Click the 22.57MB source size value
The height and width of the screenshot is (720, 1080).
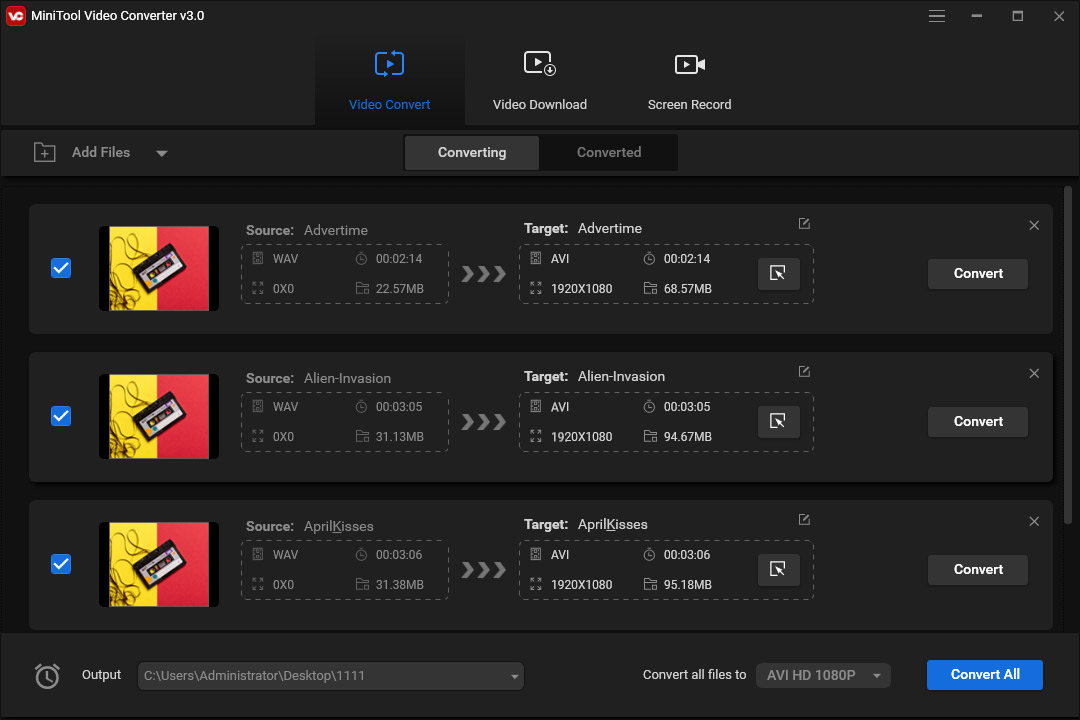point(399,289)
